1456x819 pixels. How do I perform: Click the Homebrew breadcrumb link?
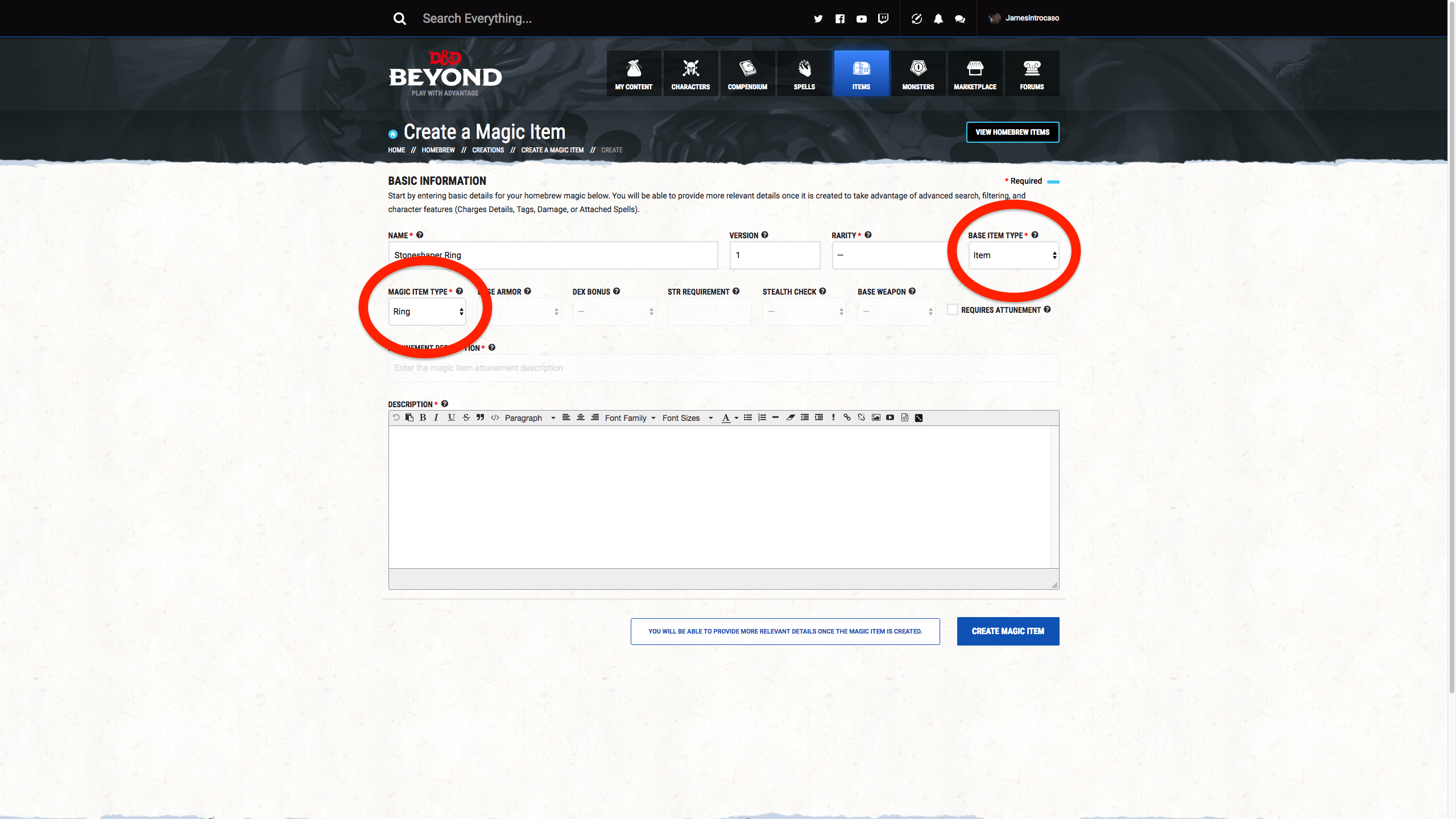(438, 150)
